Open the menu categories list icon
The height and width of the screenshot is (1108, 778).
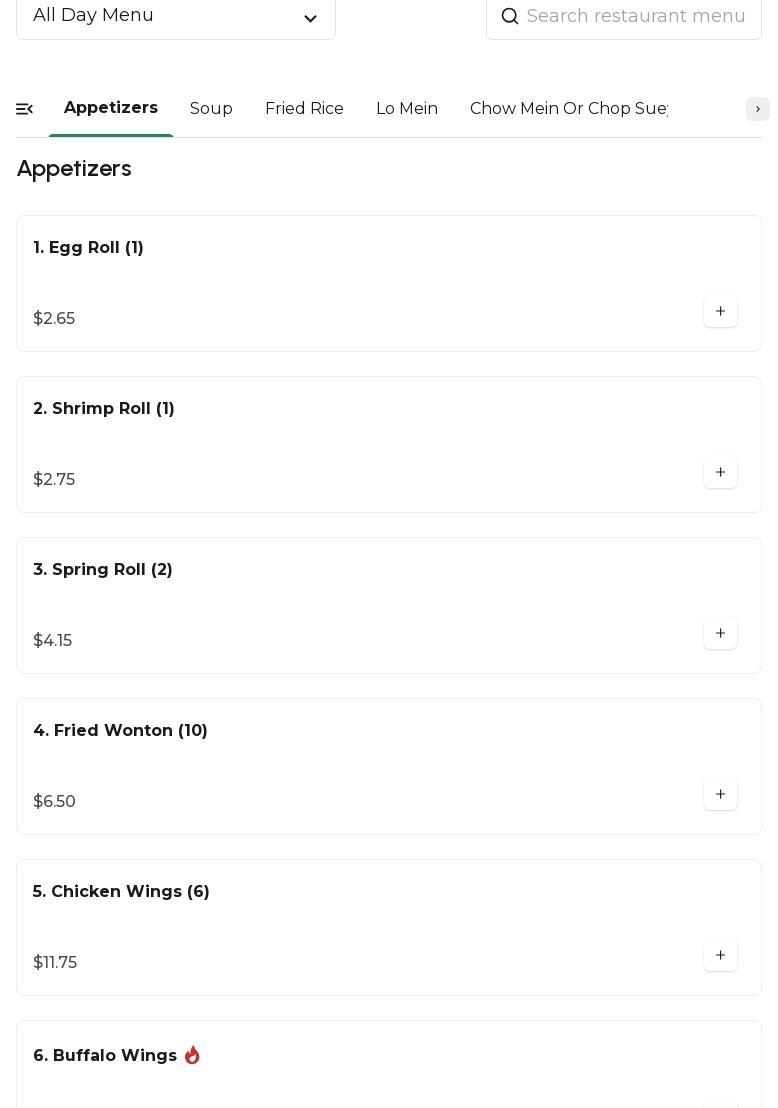pos(25,109)
